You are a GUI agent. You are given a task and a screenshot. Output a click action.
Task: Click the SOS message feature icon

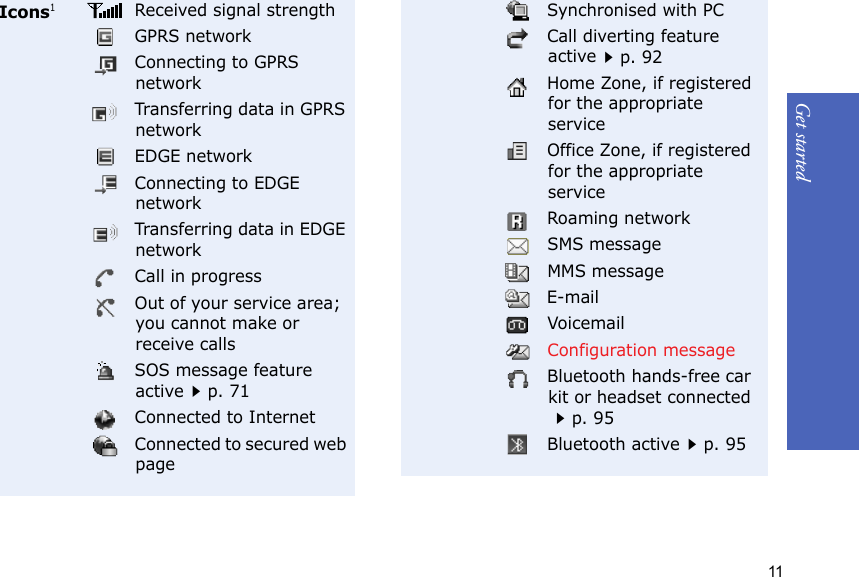105,372
